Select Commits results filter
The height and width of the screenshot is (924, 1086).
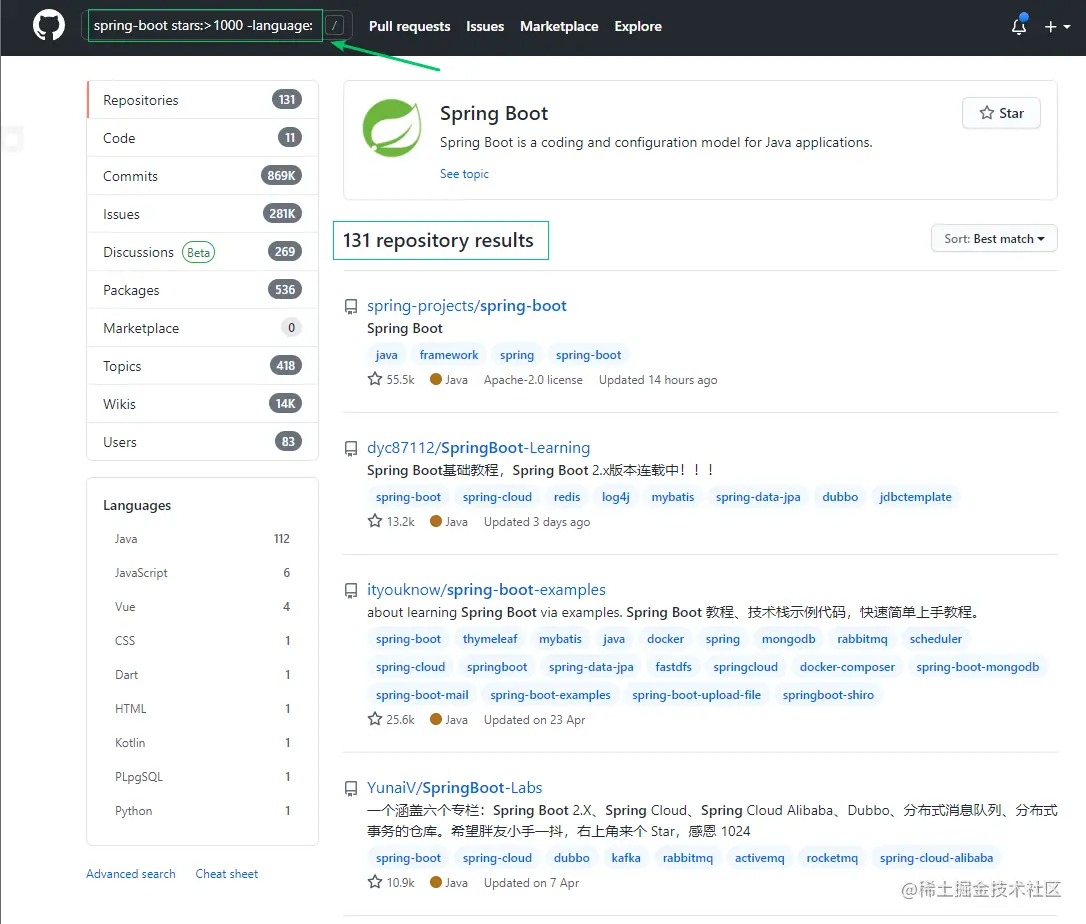pos(202,176)
